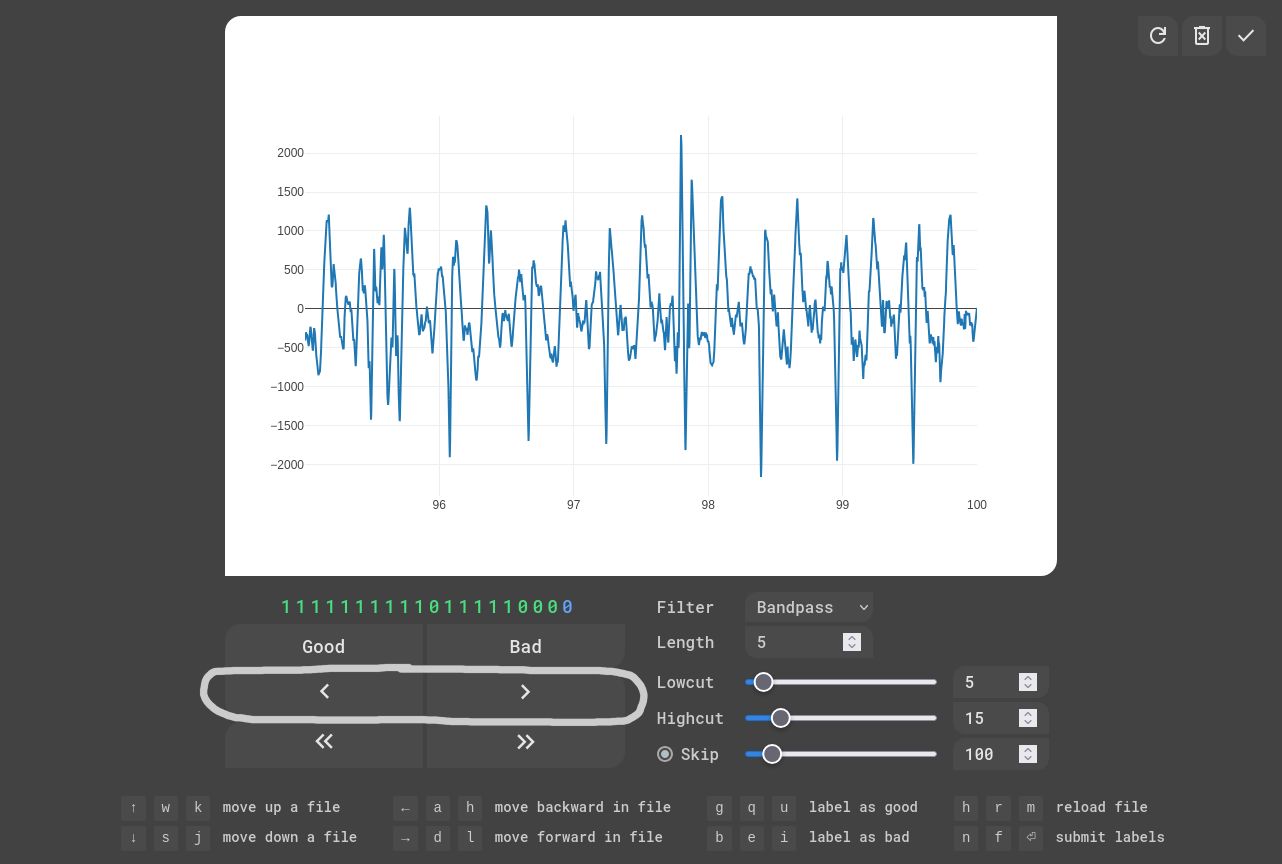Screen dimensions: 1282x864
Task: Click the checkmark submit labels icon
Action: [1245, 36]
